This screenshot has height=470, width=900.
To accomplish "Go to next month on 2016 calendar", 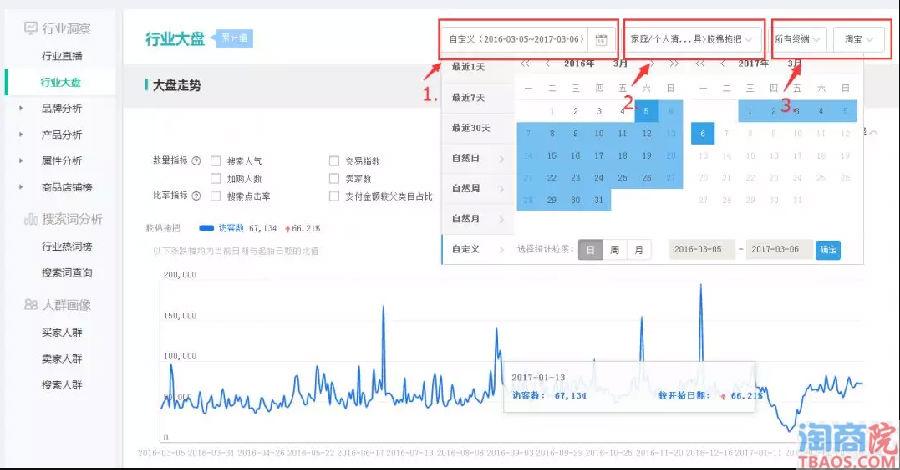I will [651, 63].
